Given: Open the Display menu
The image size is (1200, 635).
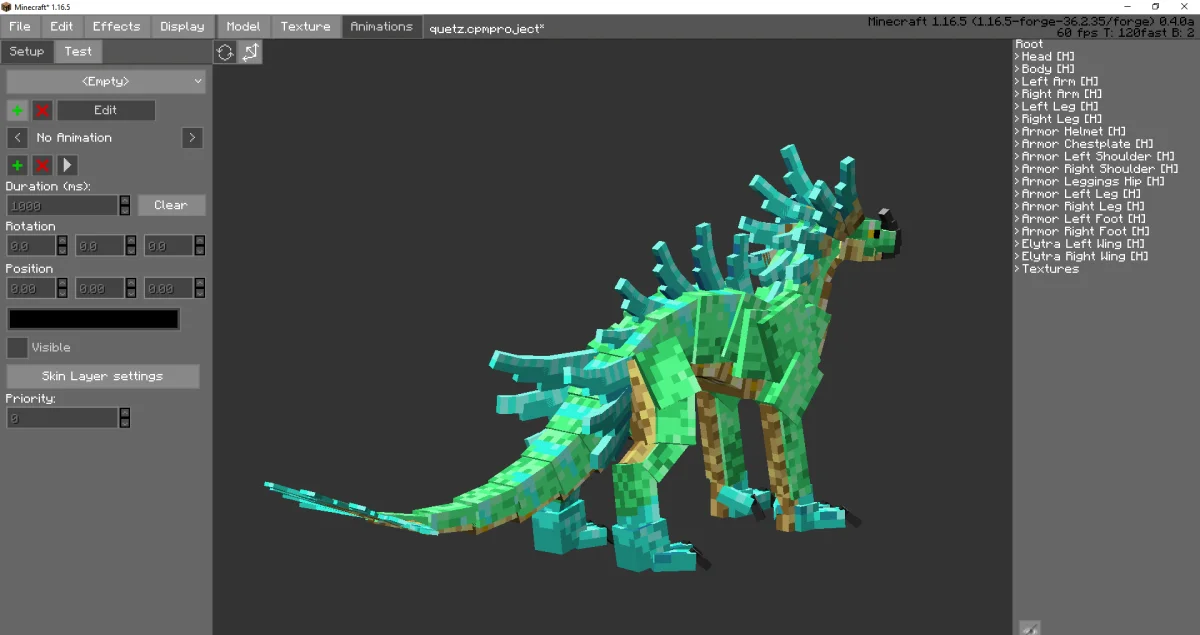Looking at the screenshot, I should pos(182,27).
